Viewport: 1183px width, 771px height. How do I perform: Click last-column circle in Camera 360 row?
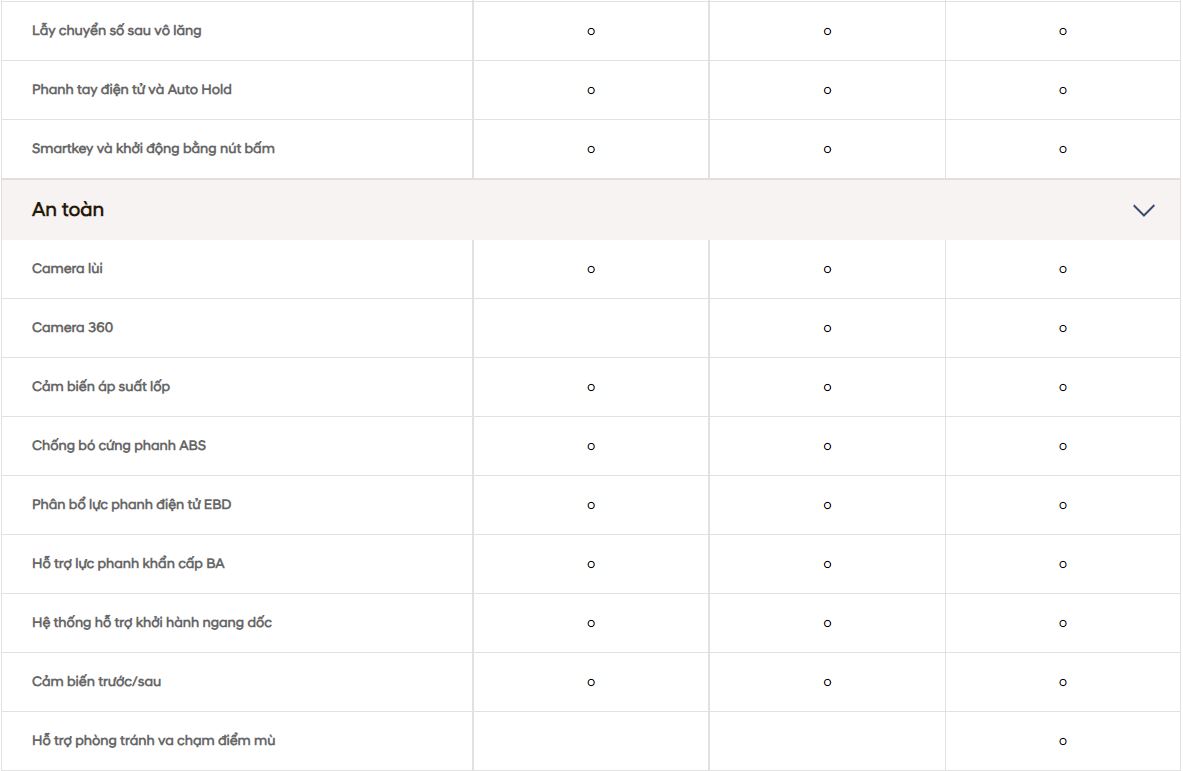[x=1063, y=328]
